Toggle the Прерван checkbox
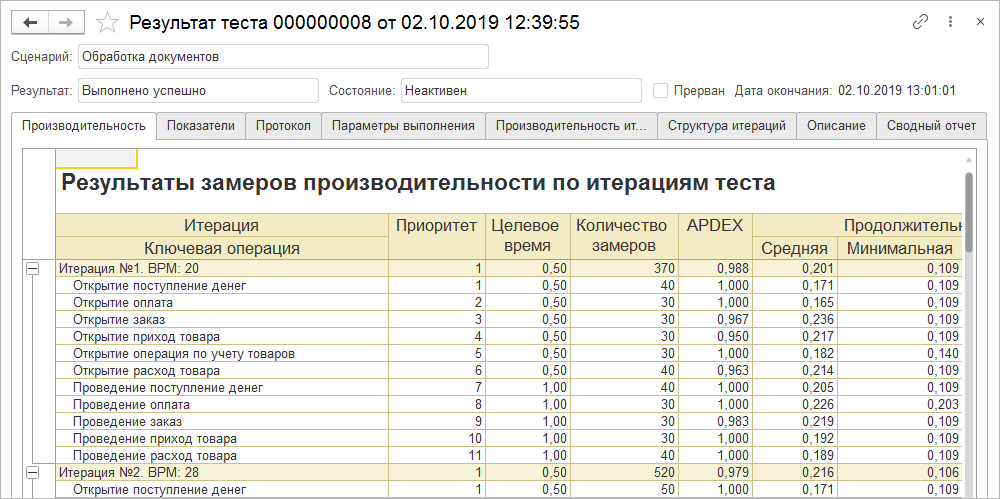 pos(660,90)
